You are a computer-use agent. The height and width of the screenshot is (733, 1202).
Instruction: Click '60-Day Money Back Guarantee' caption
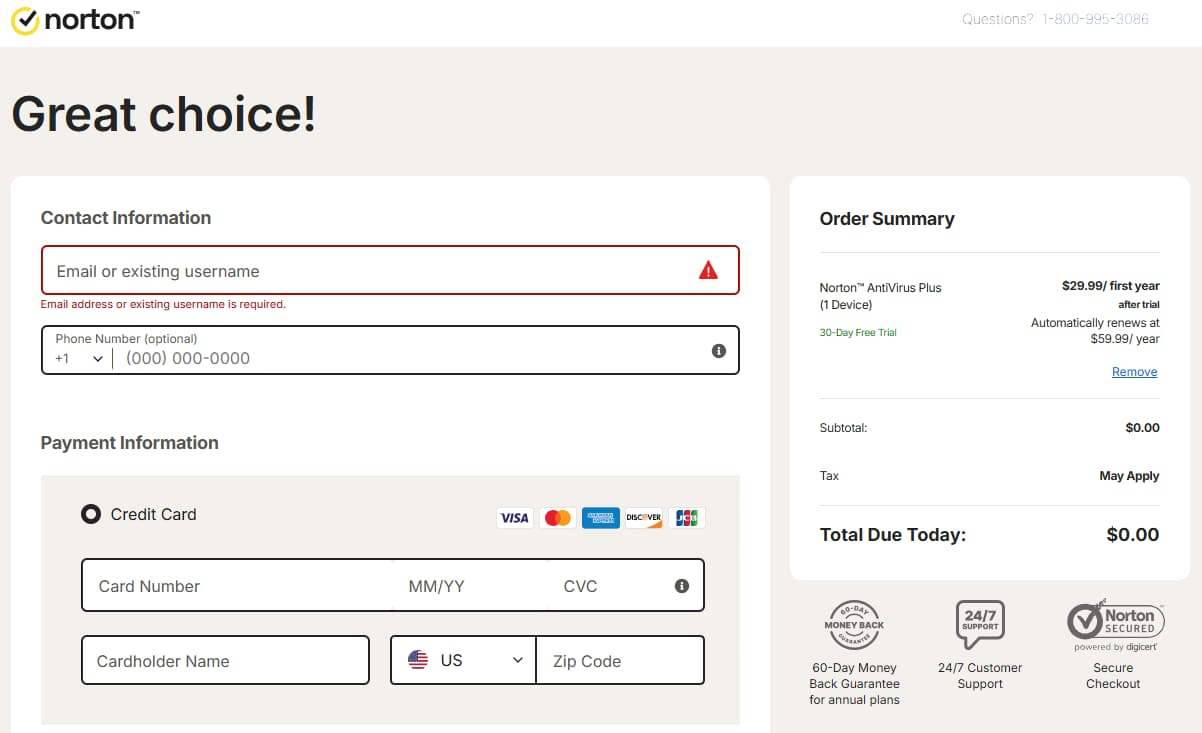(854, 684)
